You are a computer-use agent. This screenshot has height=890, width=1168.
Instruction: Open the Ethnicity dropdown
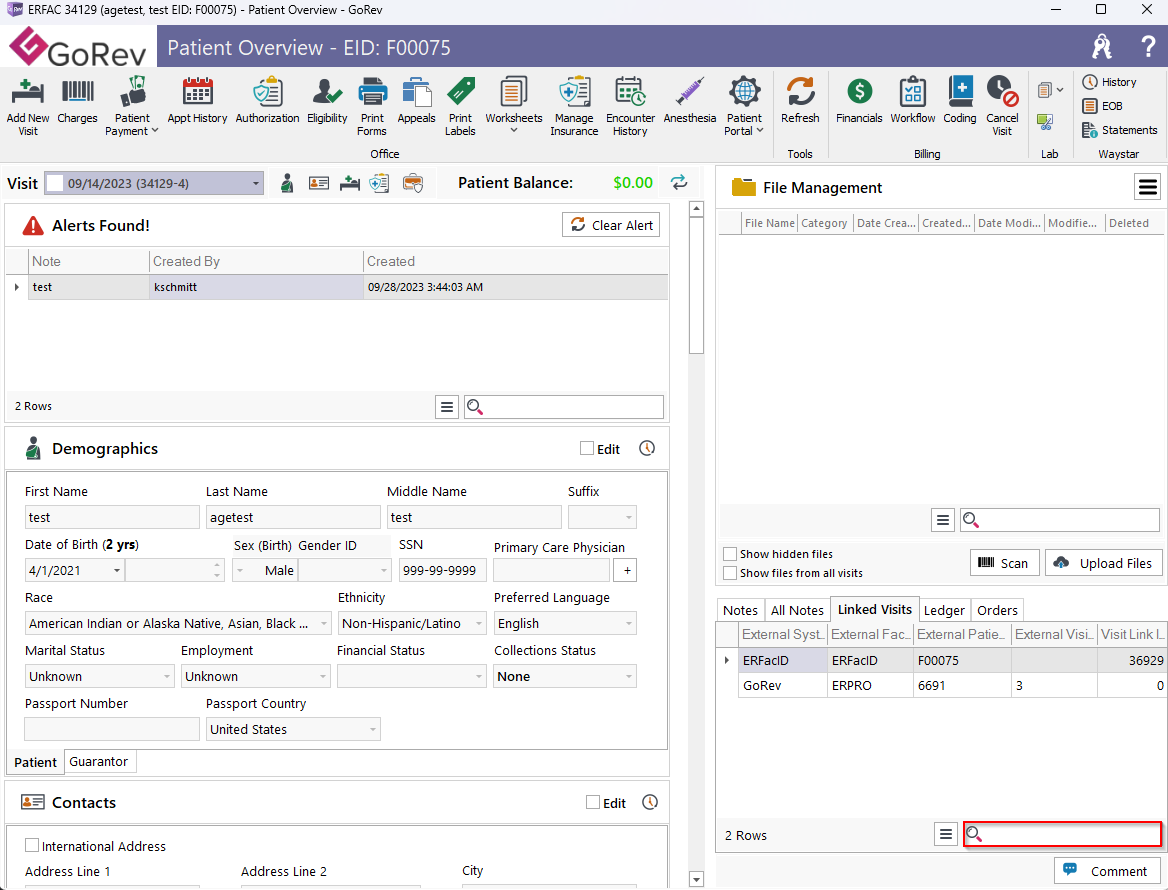pos(479,623)
